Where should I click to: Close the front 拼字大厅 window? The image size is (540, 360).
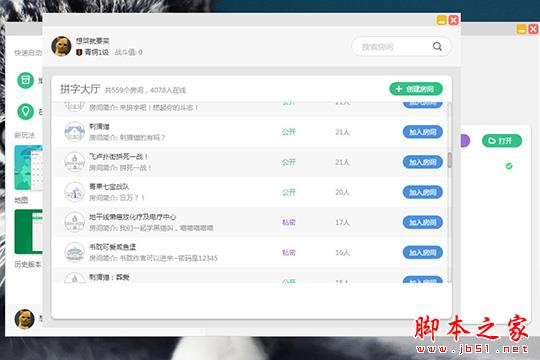click(x=454, y=20)
